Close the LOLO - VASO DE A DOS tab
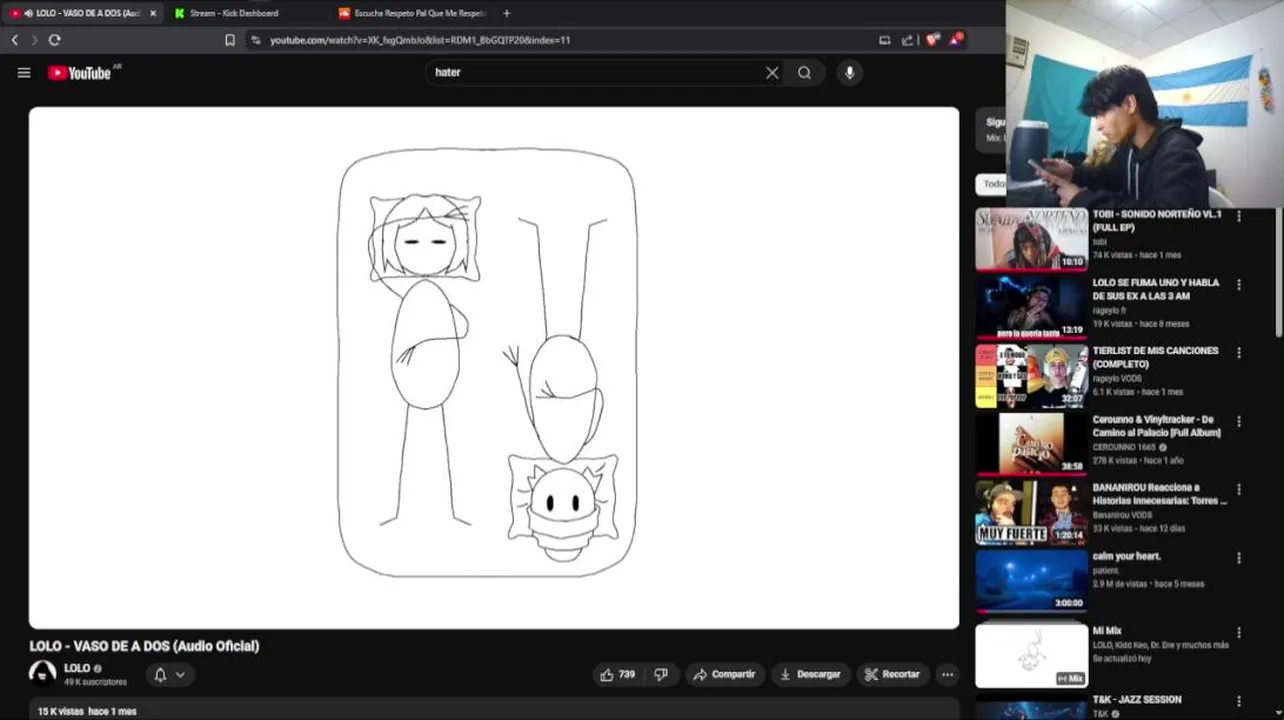Image resolution: width=1284 pixels, height=720 pixels. 153,13
